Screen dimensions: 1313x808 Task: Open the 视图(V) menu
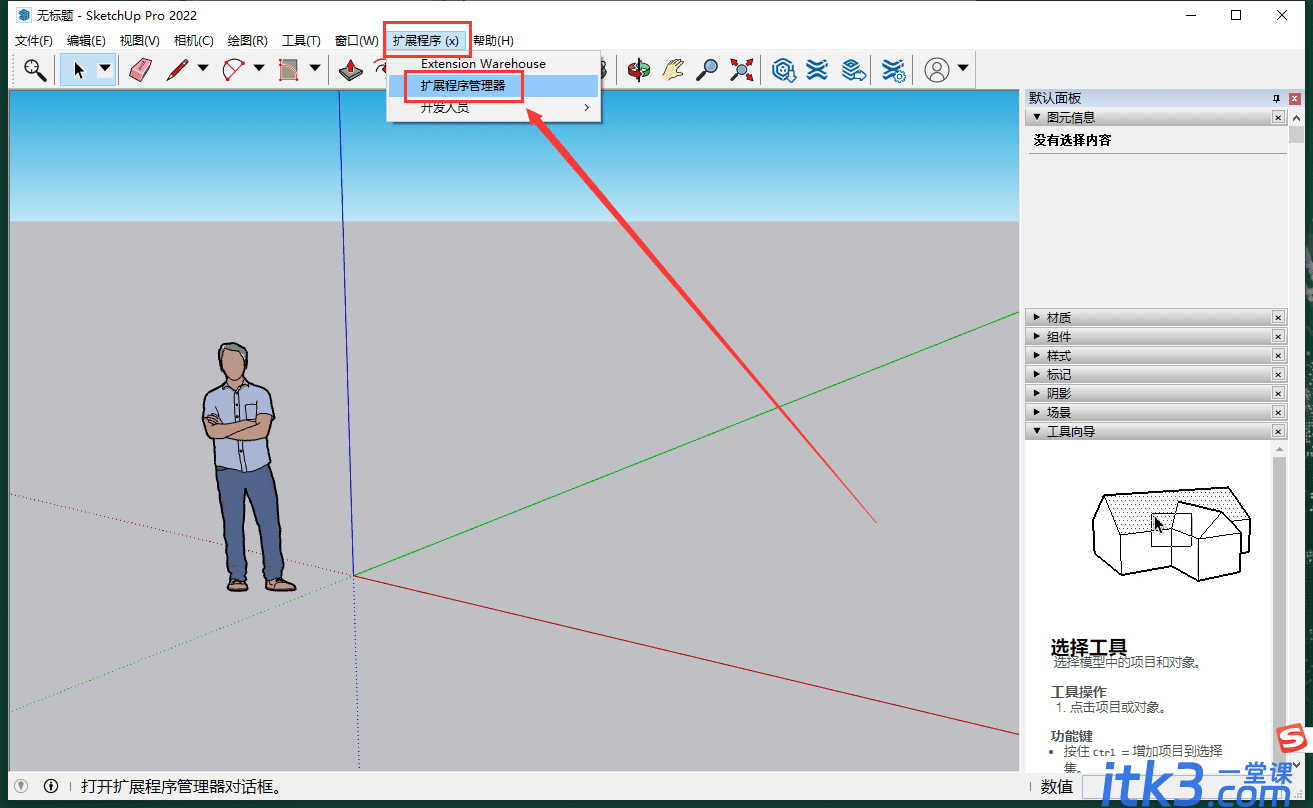click(139, 41)
